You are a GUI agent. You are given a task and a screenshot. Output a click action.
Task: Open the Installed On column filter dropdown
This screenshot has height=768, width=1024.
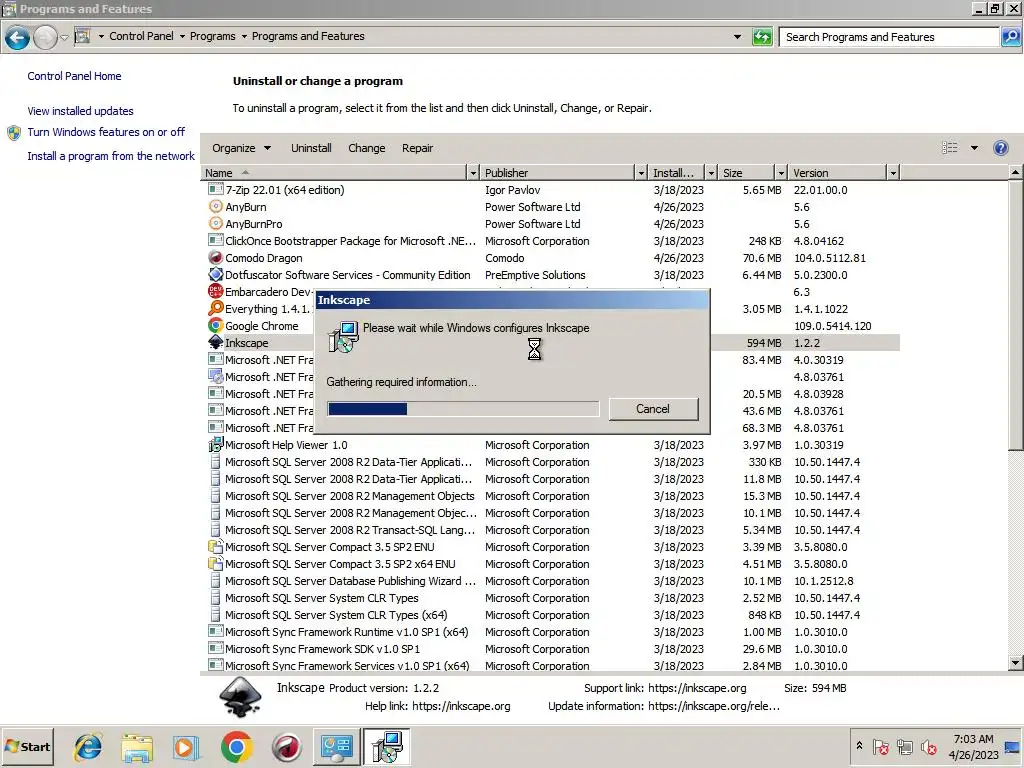pyautogui.click(x=711, y=172)
